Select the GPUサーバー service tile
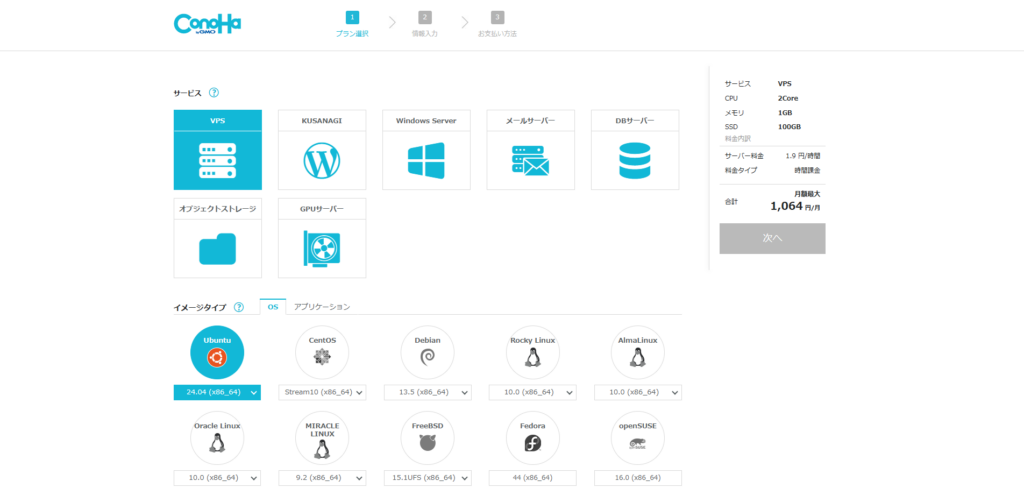This screenshot has width=1024, height=488. [322, 238]
